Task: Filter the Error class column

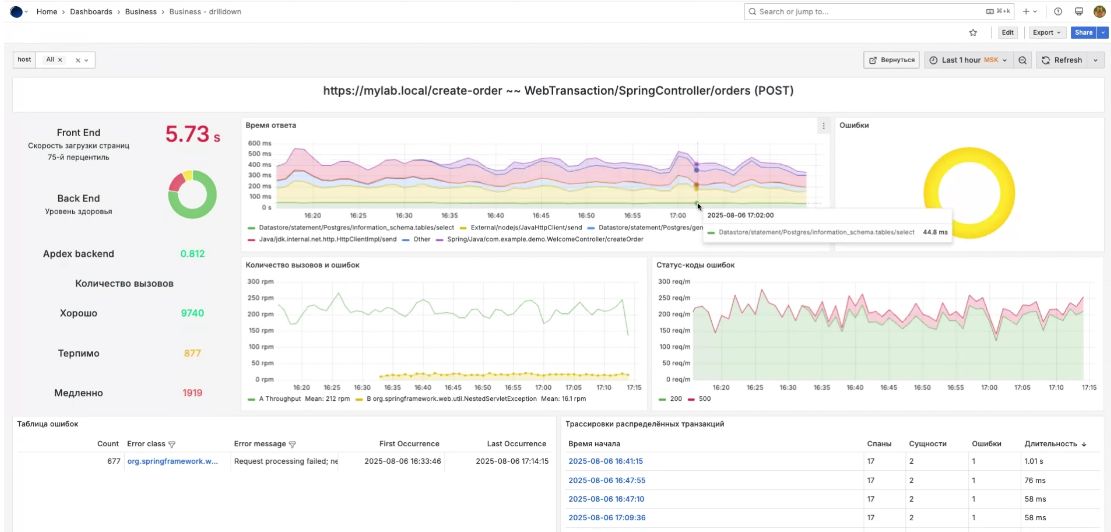Action: point(171,444)
